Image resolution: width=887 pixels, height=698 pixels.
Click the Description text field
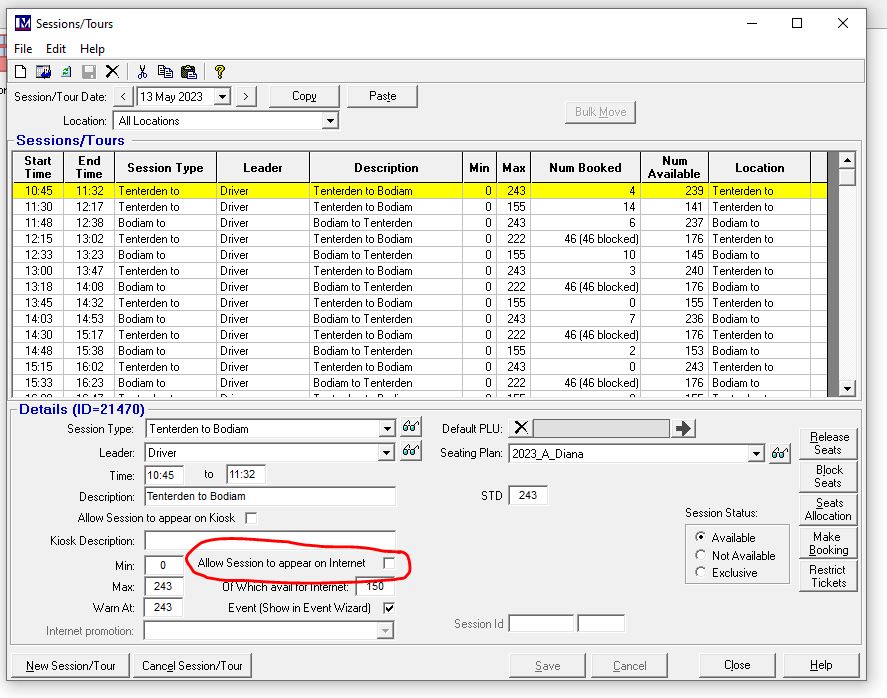click(270, 496)
